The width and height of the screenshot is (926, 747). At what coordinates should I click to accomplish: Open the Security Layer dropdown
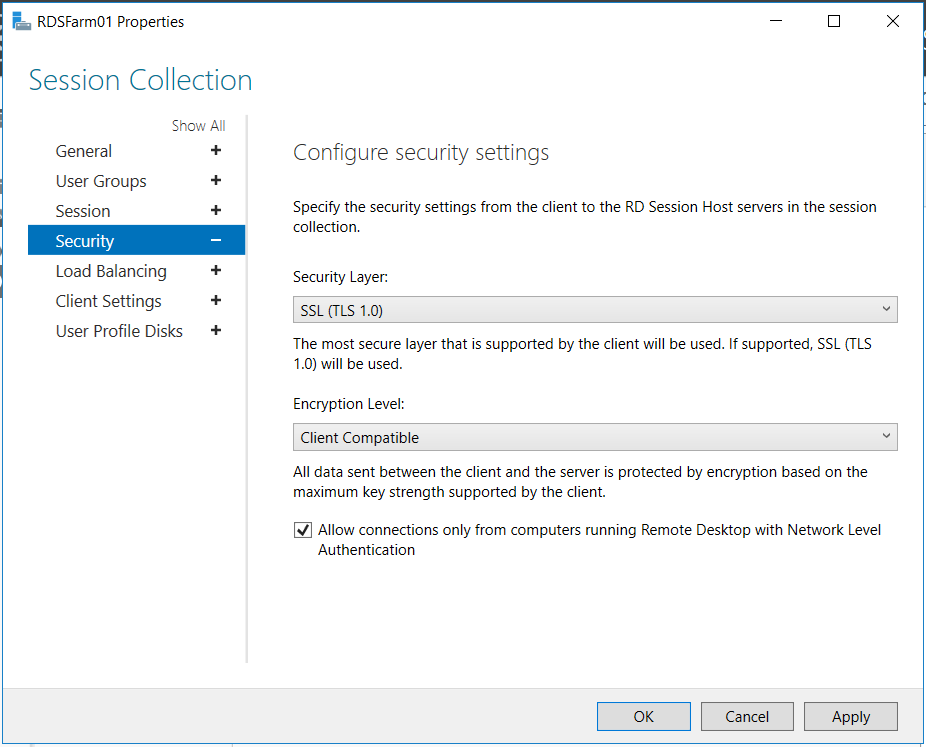[x=595, y=310]
